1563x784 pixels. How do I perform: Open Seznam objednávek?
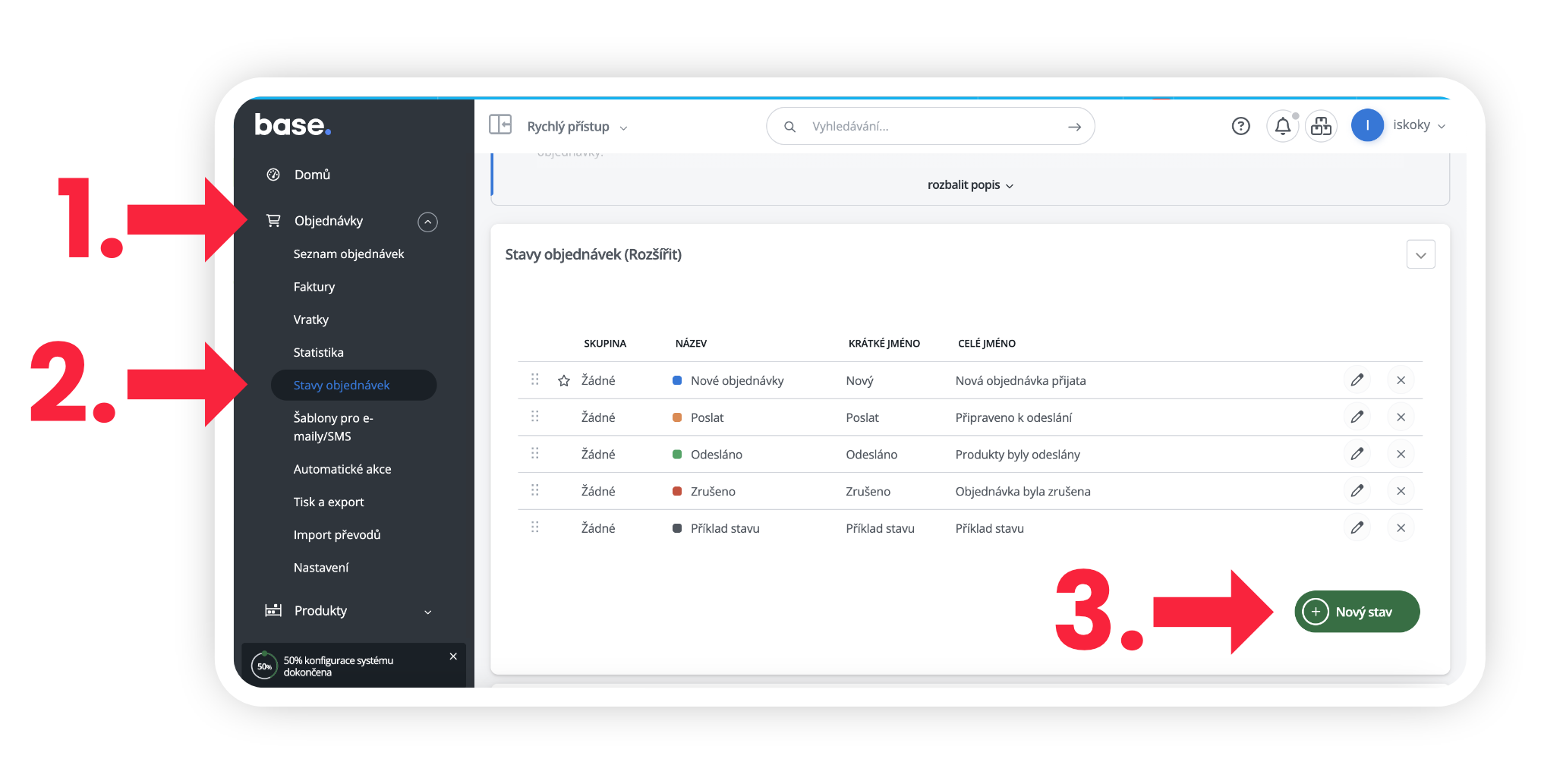coord(348,253)
